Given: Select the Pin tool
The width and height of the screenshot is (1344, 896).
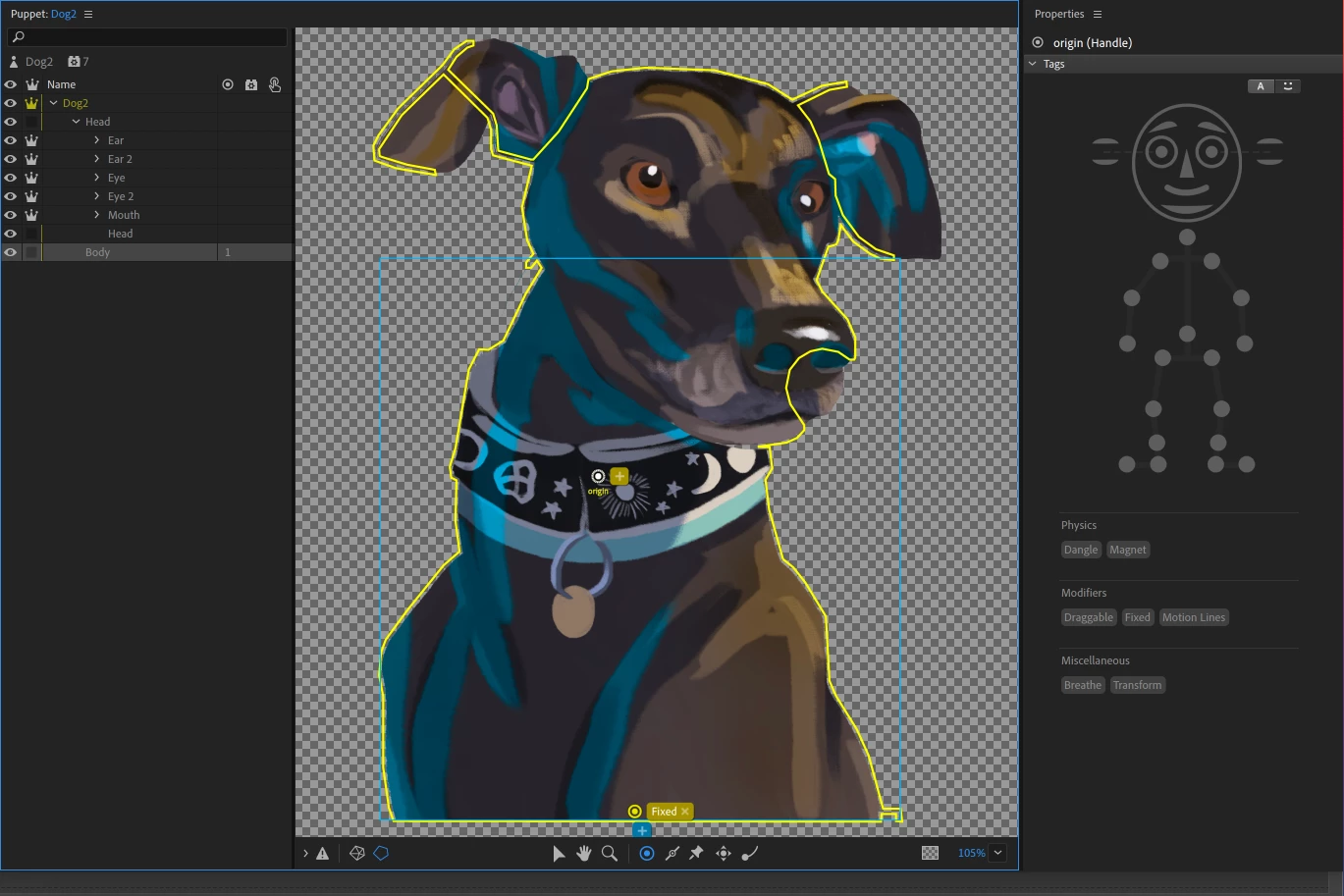Looking at the screenshot, I should click(696, 854).
